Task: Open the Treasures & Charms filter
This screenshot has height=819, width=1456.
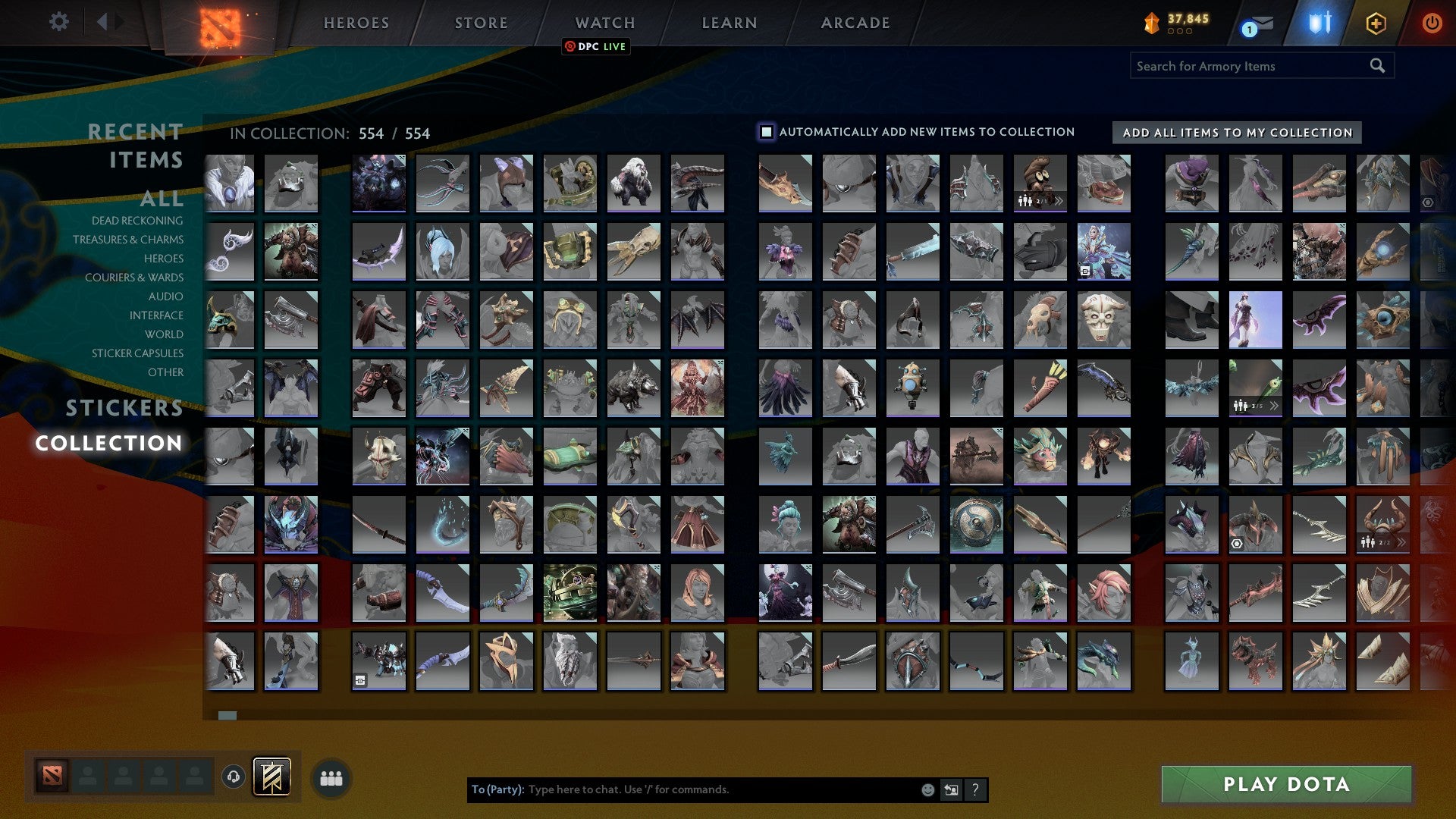Action: click(x=129, y=240)
